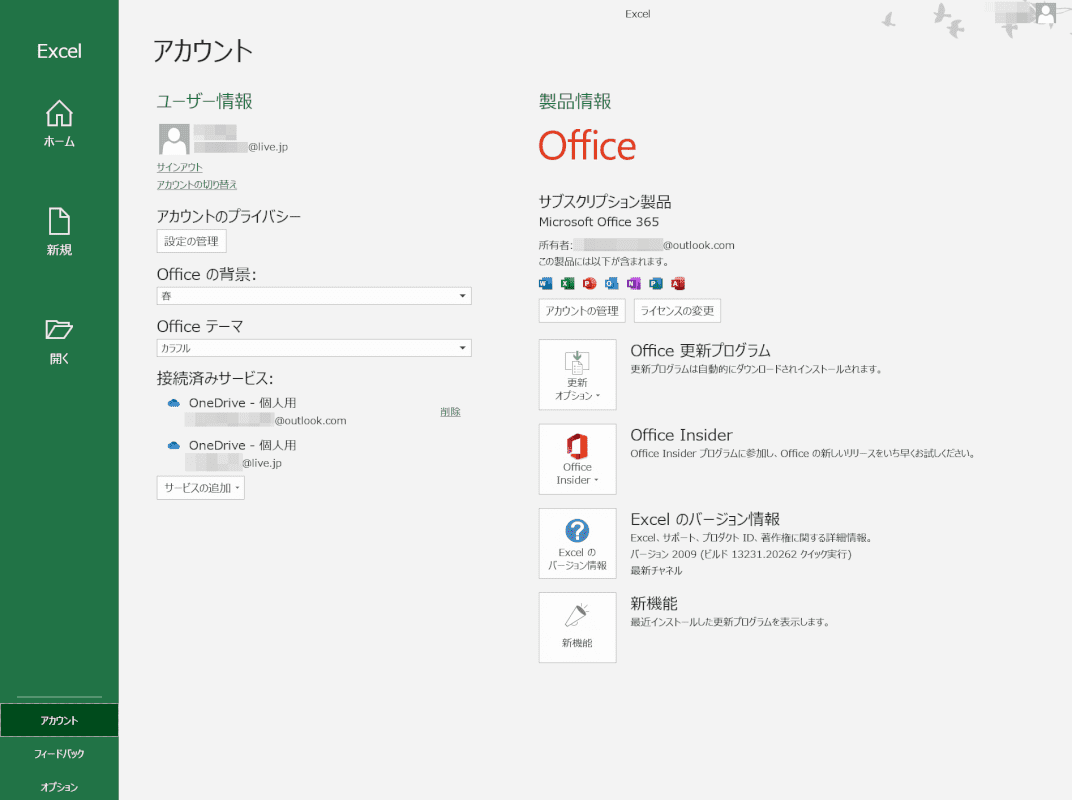
Task: Click Remove (削除) link for OneDrive
Action: point(450,412)
